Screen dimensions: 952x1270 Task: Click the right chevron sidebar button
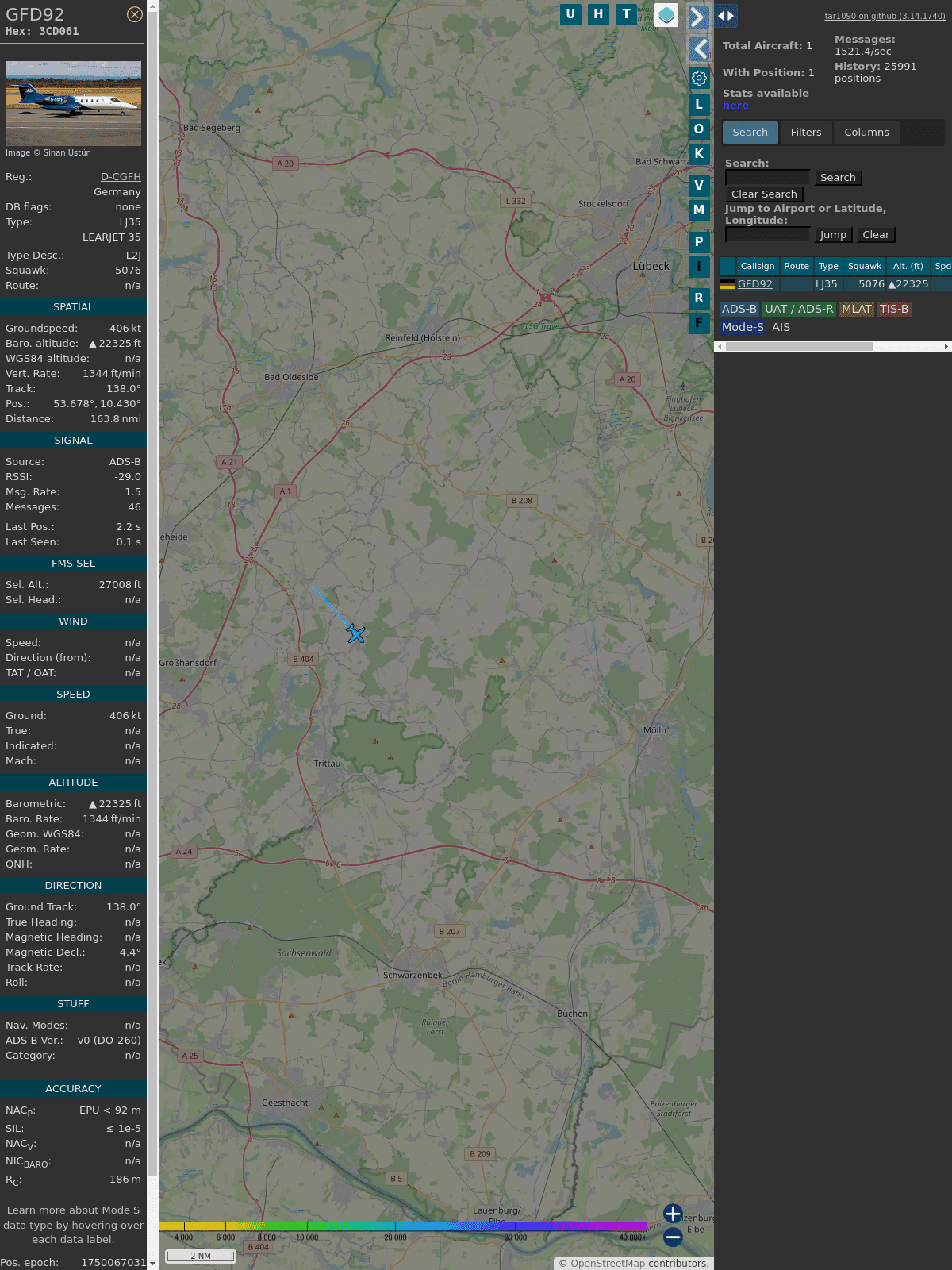pos(698,17)
